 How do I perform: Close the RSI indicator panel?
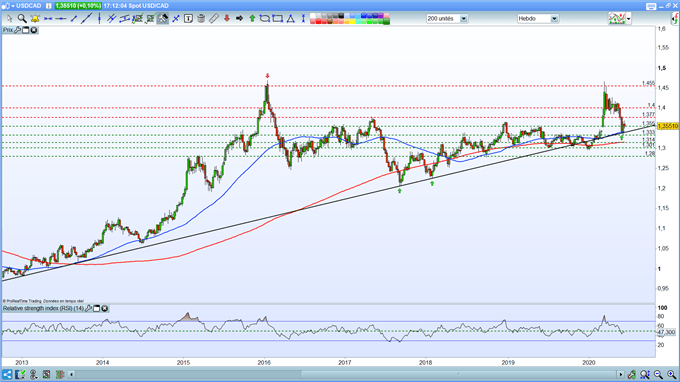[105, 308]
